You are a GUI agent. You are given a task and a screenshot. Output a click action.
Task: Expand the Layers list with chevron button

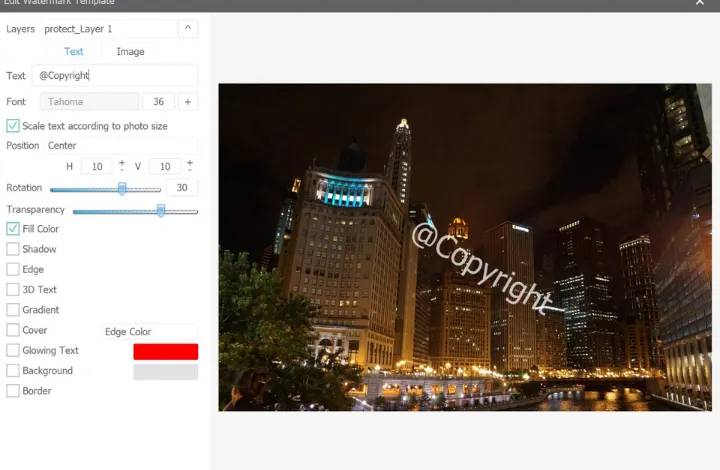[x=188, y=29]
